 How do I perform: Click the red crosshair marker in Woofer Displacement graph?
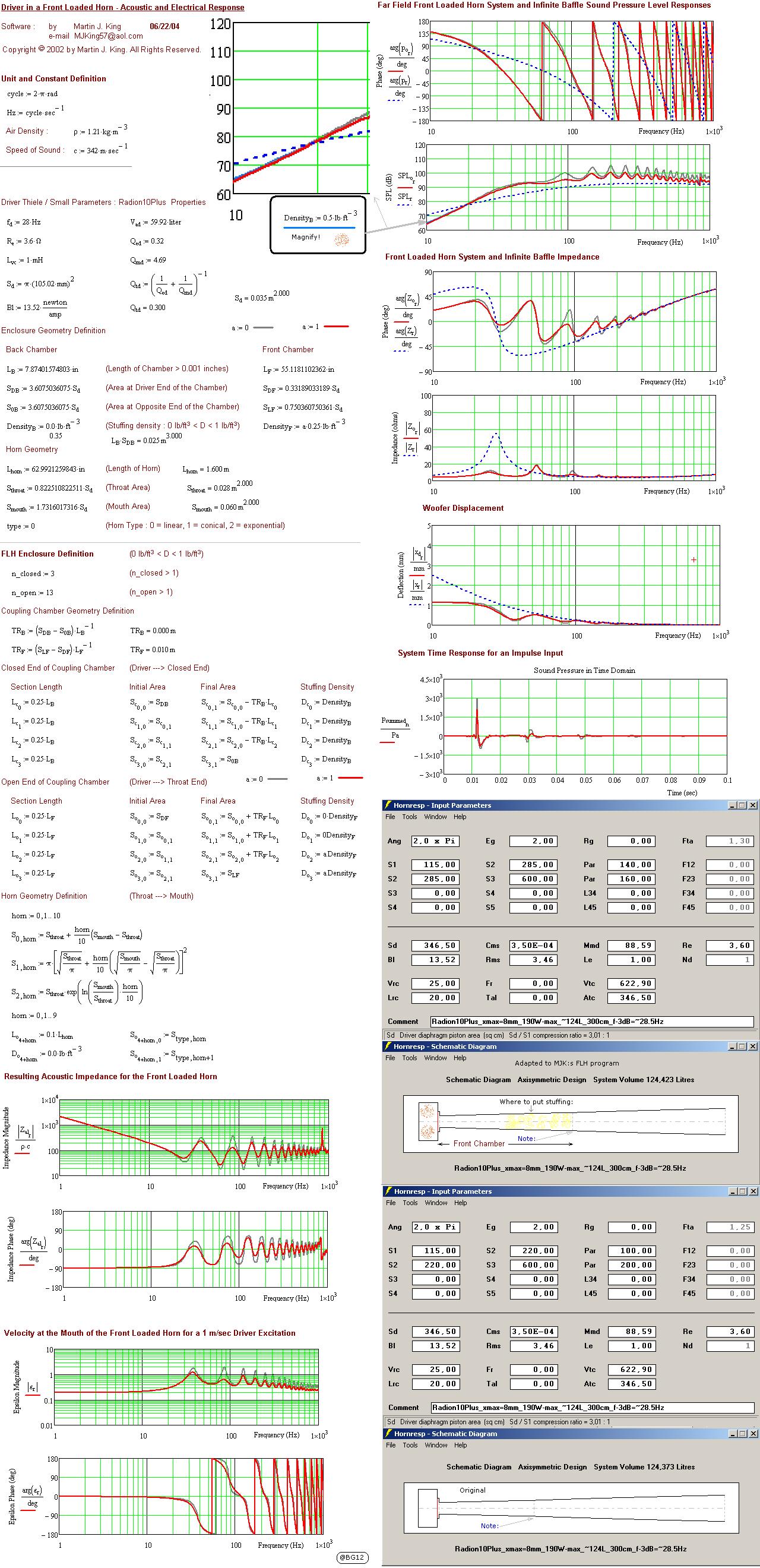(x=693, y=559)
